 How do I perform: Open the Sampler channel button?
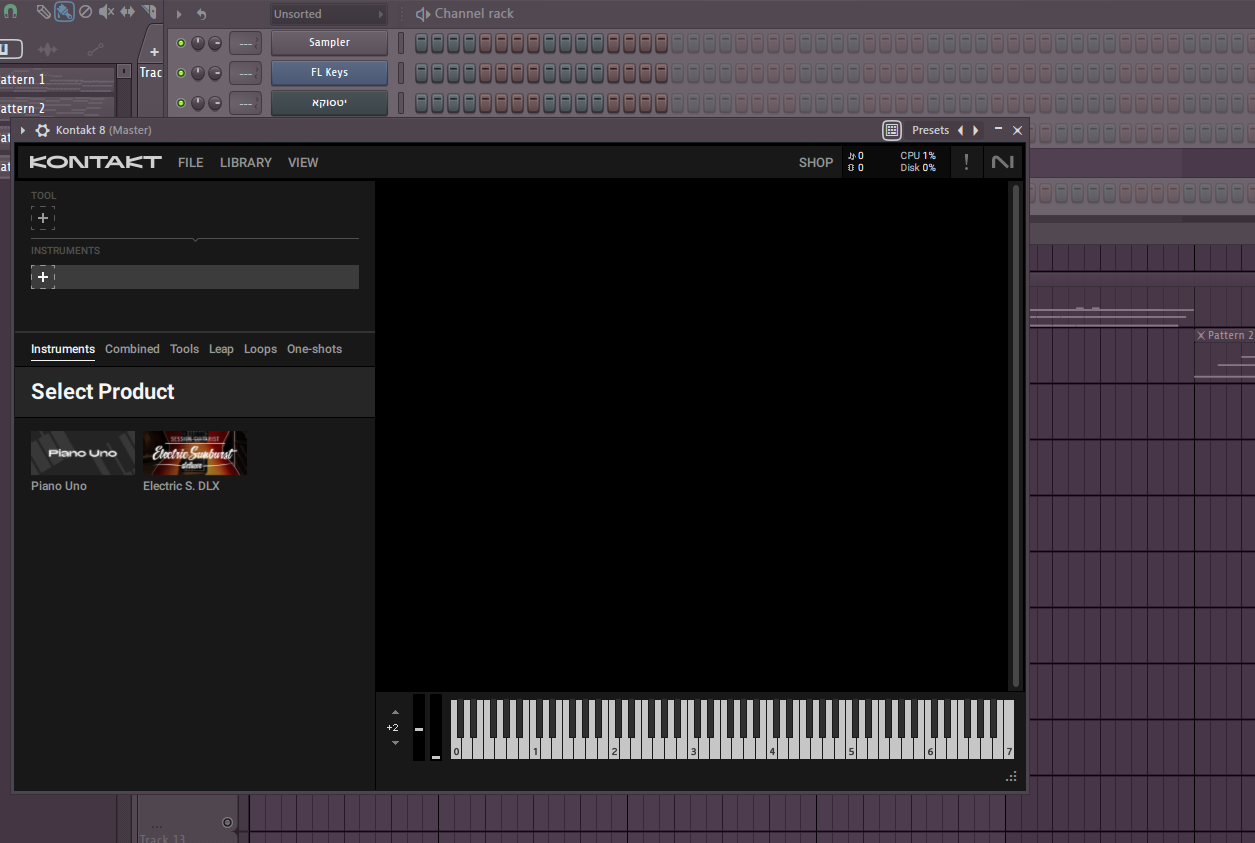pos(329,43)
